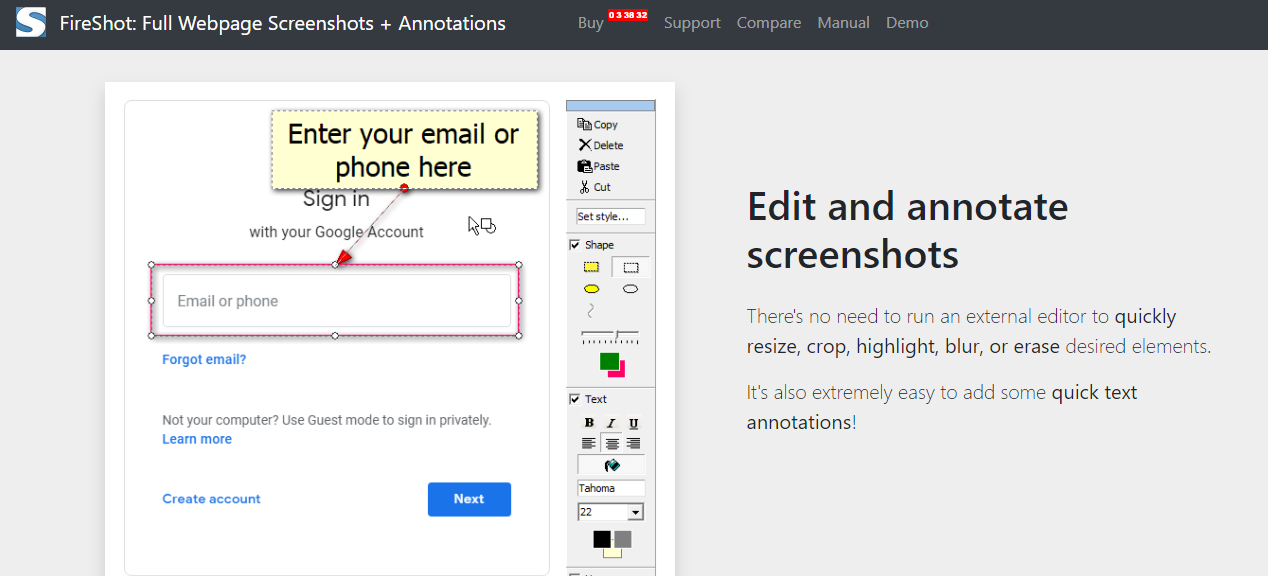Click the green shape fill color swatch
The width and height of the screenshot is (1268, 576).
click(x=608, y=360)
